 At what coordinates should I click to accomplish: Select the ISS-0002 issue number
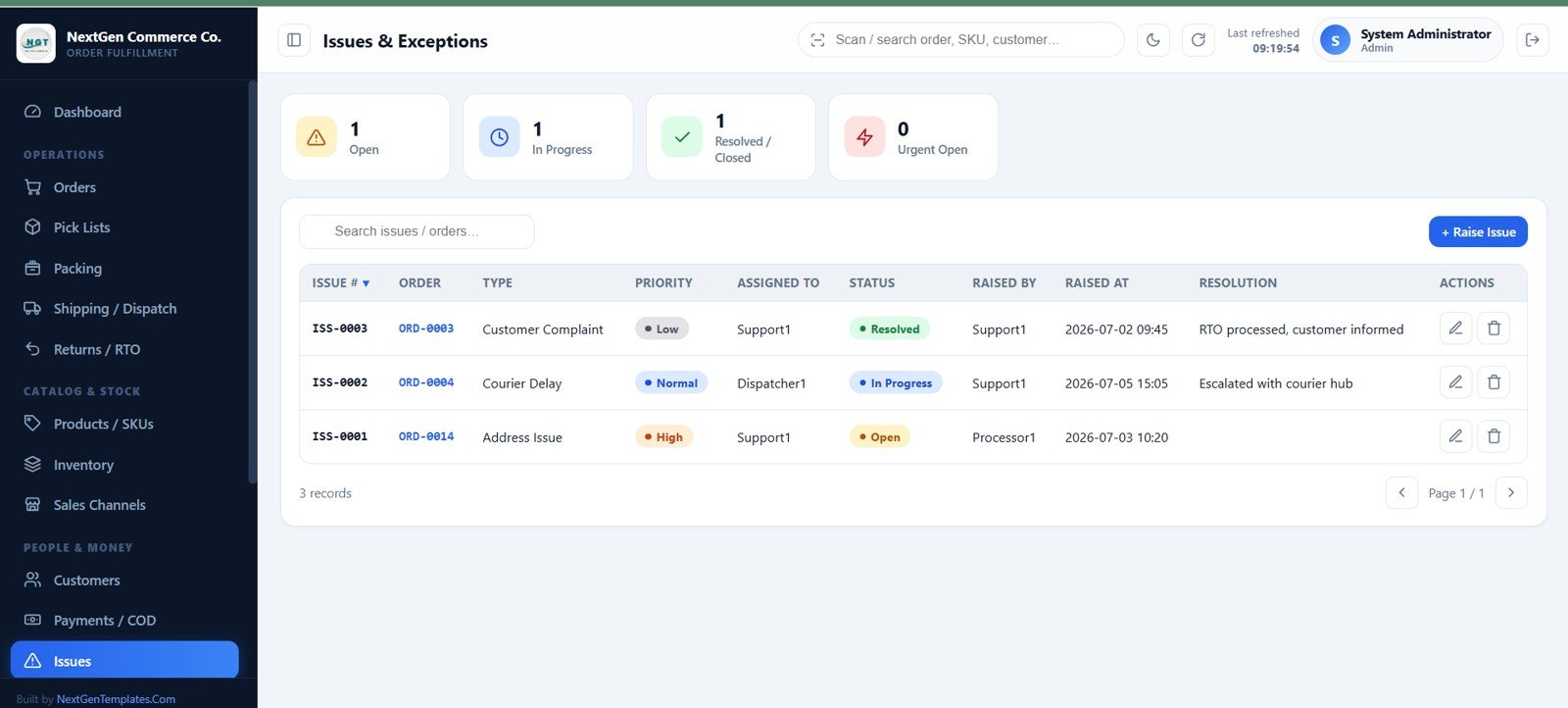340,382
